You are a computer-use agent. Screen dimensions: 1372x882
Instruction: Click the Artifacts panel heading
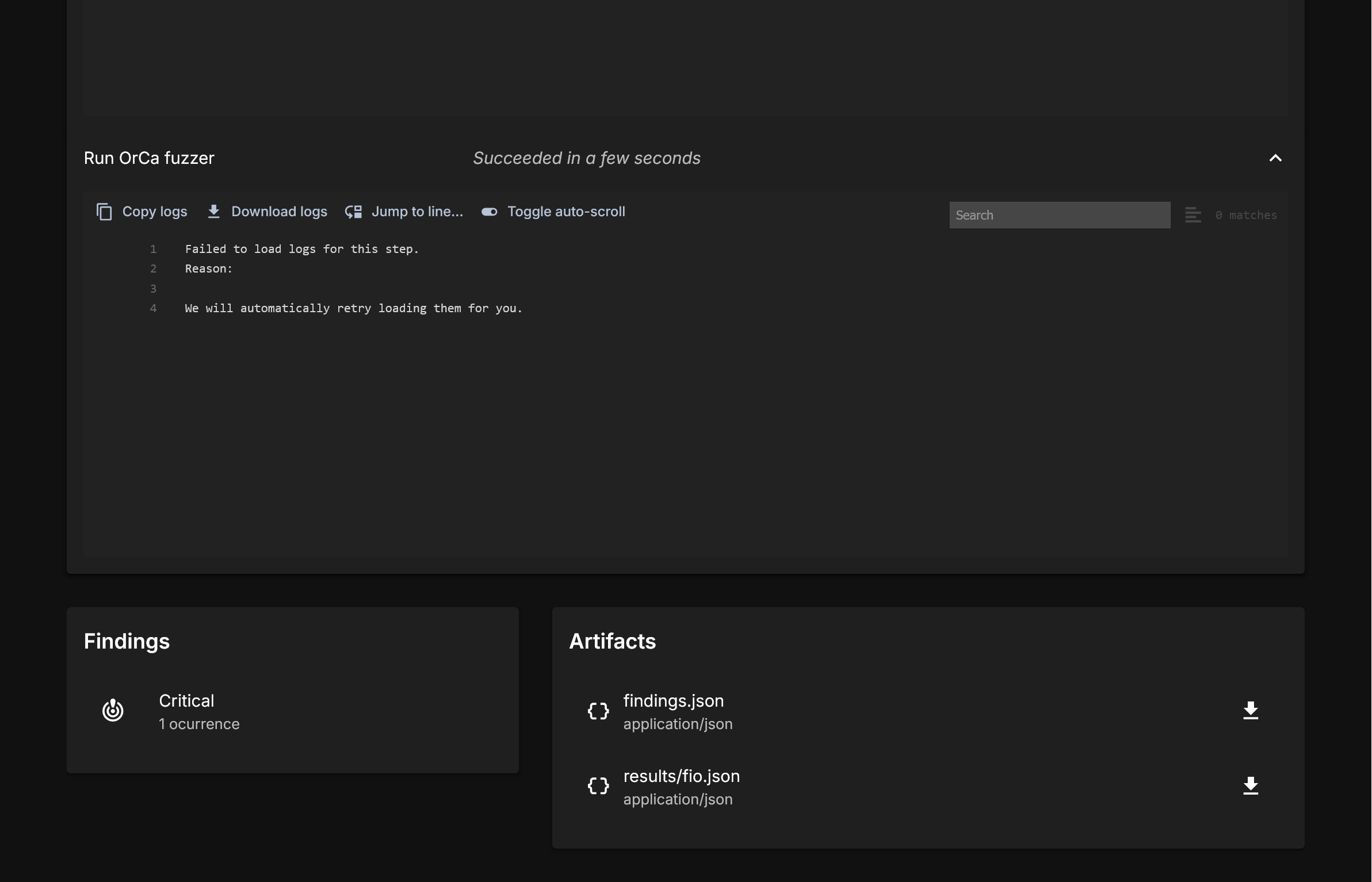tap(612, 641)
